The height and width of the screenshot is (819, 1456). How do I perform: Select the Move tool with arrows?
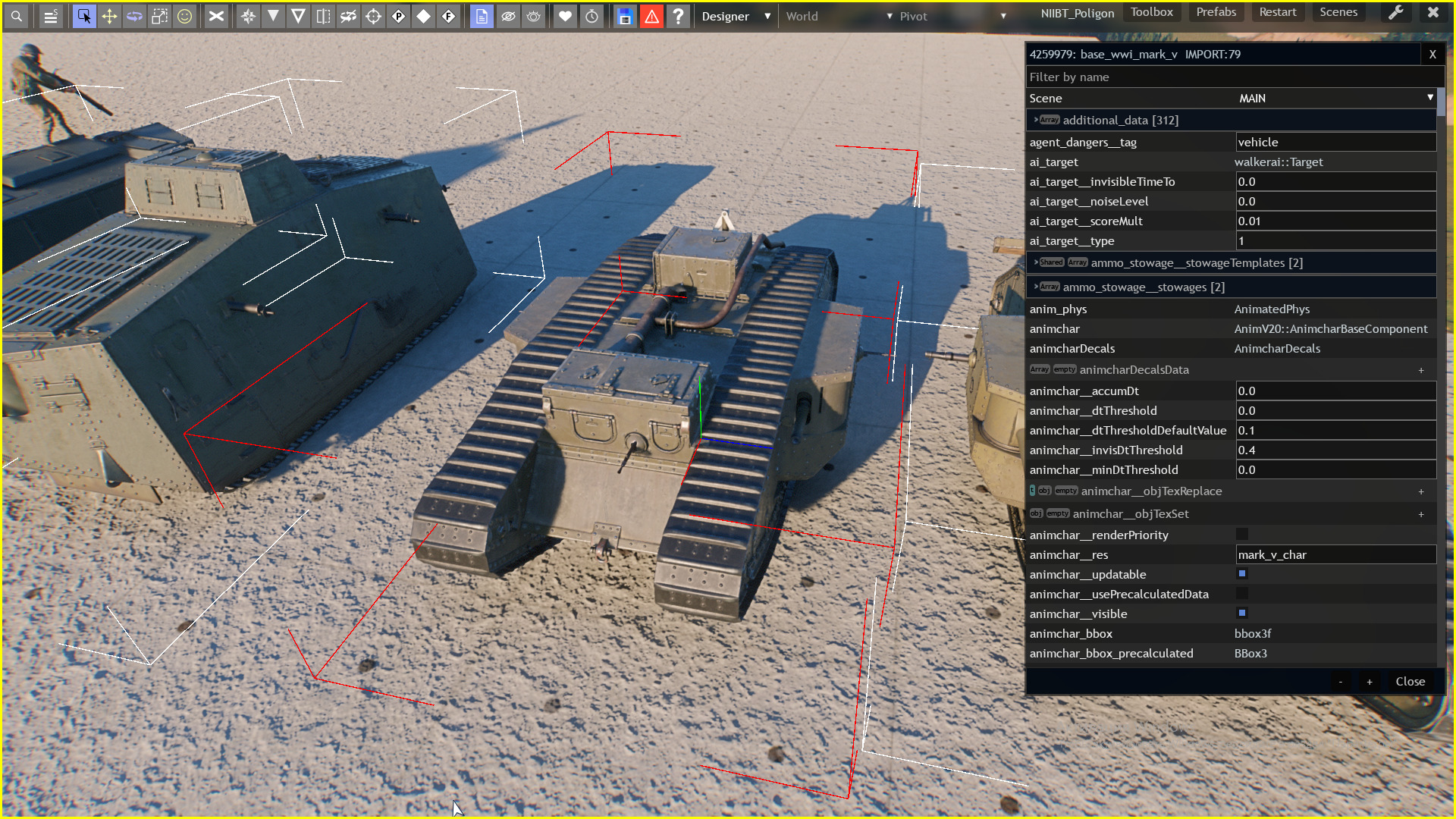tap(109, 16)
